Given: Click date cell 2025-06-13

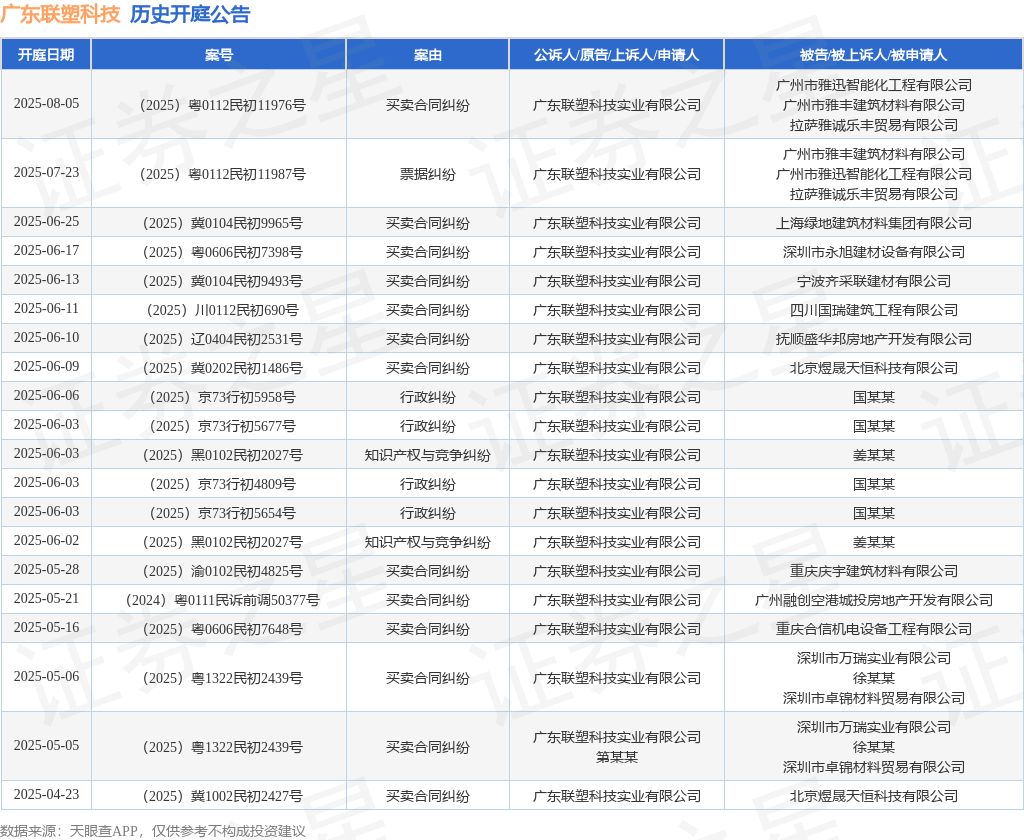Looking at the screenshot, I should (46, 280).
